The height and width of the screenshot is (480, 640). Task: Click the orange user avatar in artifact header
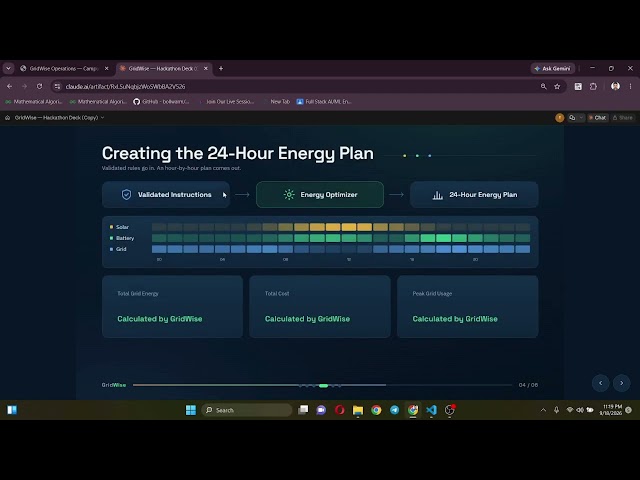pos(560,118)
